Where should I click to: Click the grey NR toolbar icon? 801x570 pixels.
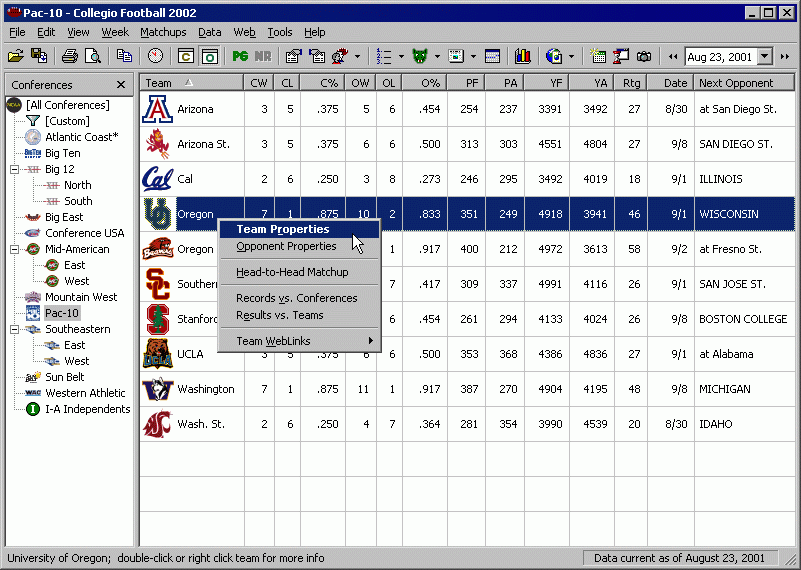[263, 56]
